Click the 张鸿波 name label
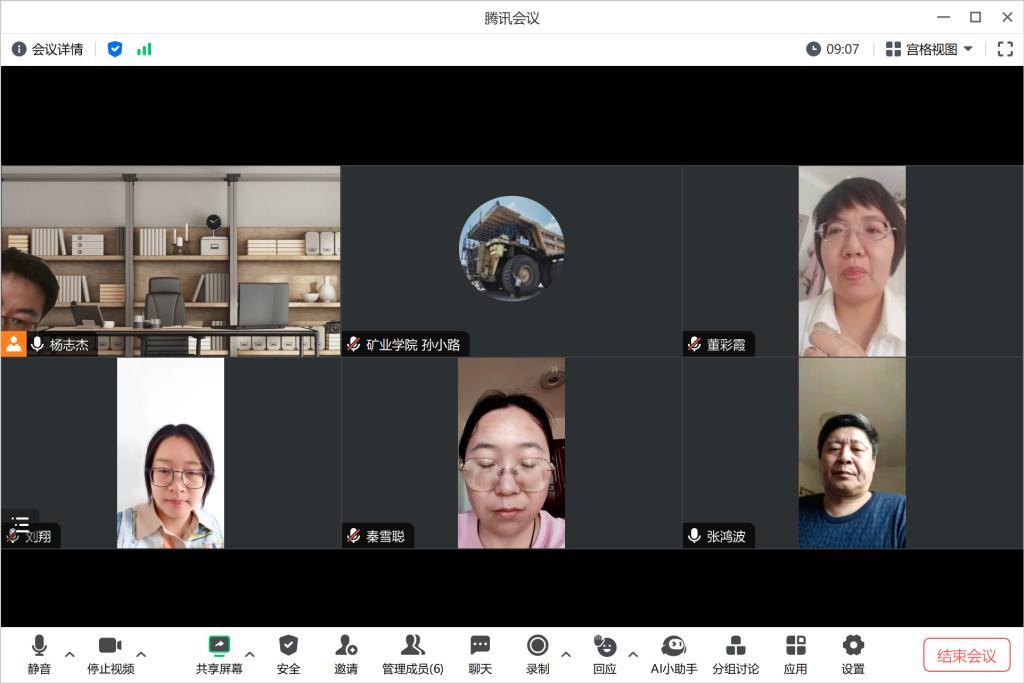 726,537
